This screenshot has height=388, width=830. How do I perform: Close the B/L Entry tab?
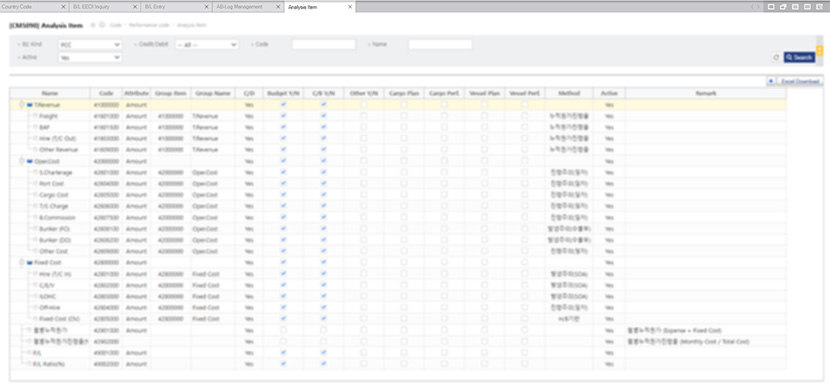pyautogui.click(x=206, y=7)
